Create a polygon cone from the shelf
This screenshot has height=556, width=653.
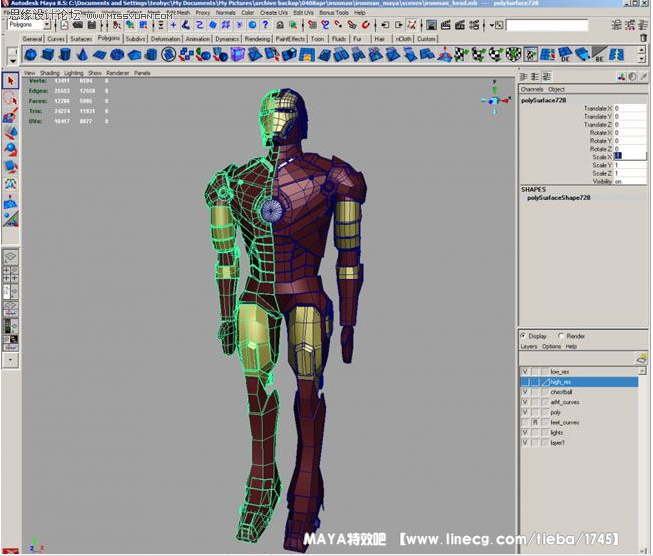(x=82, y=55)
